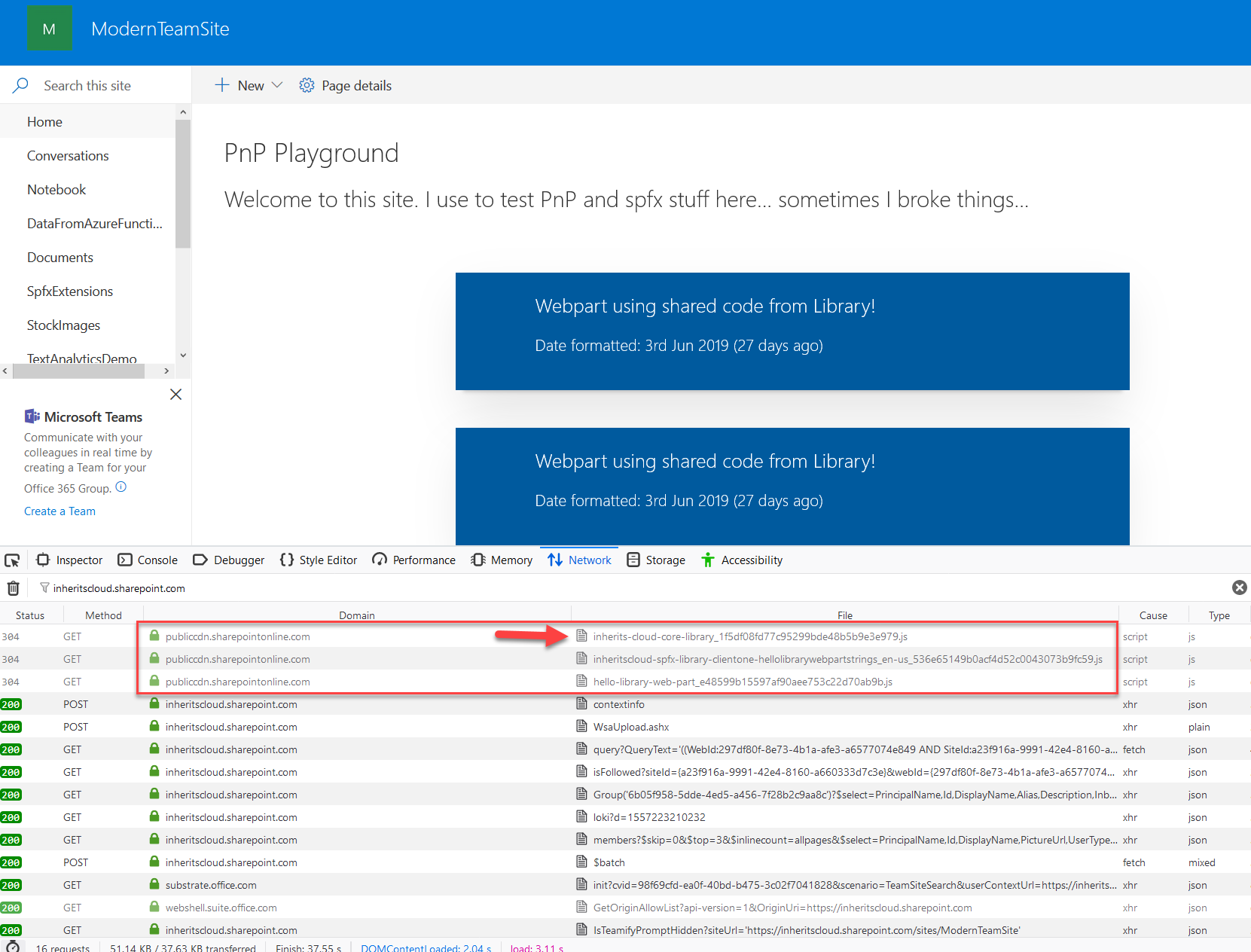Expand the New dropdown chevron
The height and width of the screenshot is (952, 1251).
[277, 85]
